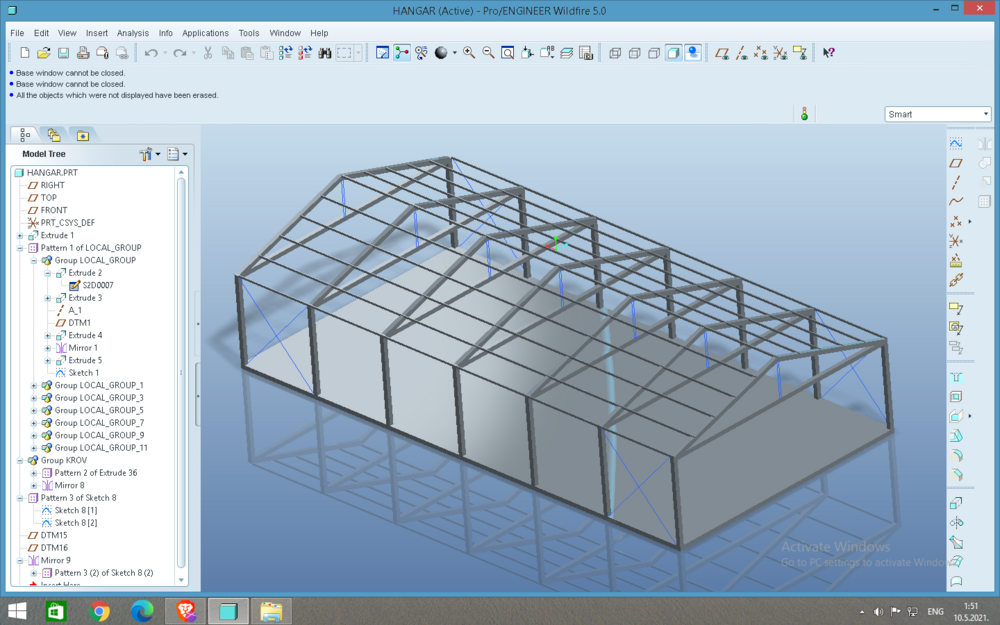This screenshot has width=1000, height=625.
Task: Expand Pattern 2 of Extrude 36
Action: pos(34,473)
